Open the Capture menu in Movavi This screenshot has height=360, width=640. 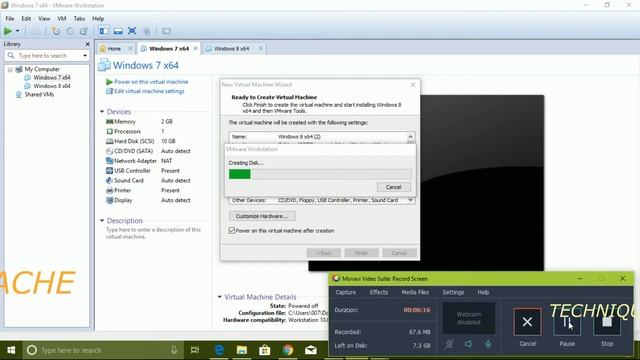[346, 292]
